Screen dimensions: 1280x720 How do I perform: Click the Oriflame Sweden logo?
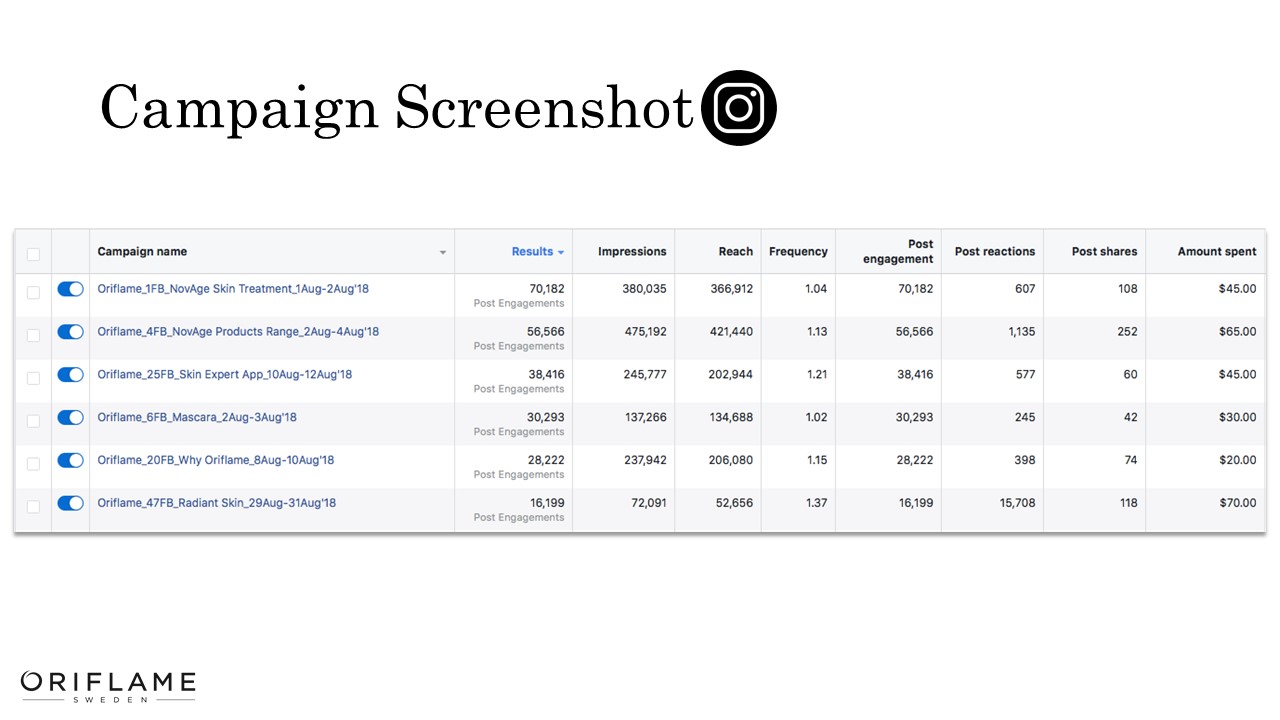pyautogui.click(x=108, y=685)
